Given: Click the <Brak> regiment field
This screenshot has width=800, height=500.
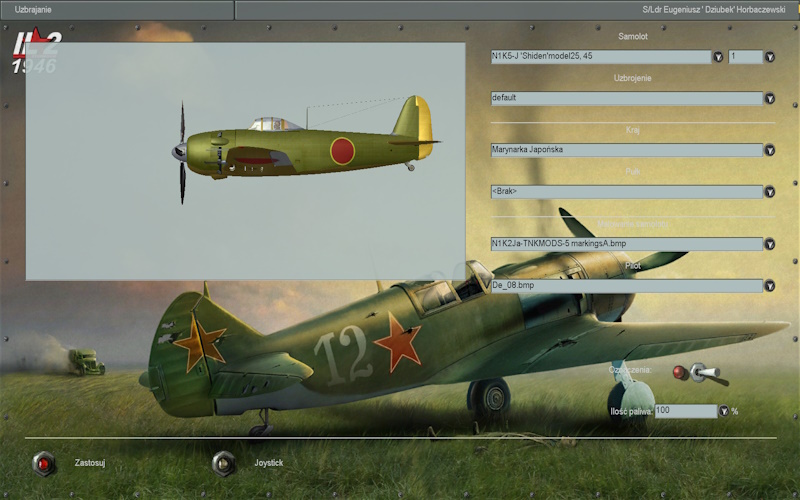Looking at the screenshot, I should tap(627, 192).
